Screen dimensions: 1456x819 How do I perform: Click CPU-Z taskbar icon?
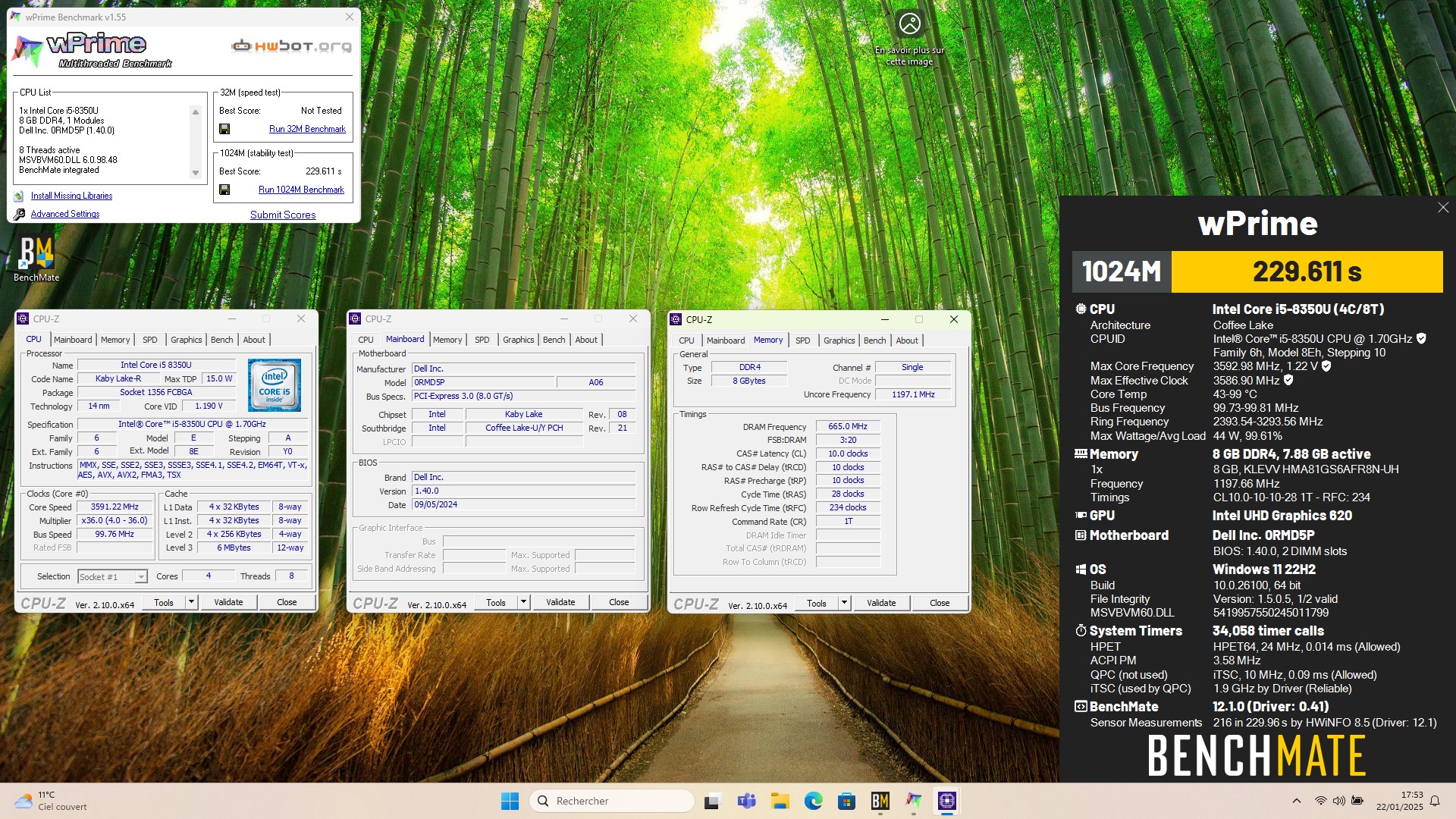pyautogui.click(x=946, y=801)
